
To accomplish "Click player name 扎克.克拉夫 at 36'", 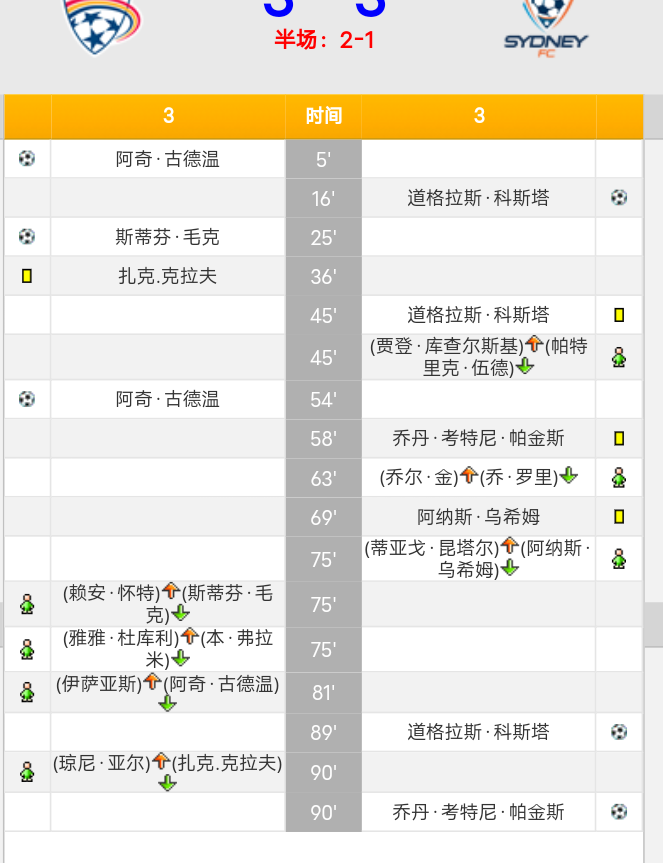I will pos(167,276).
